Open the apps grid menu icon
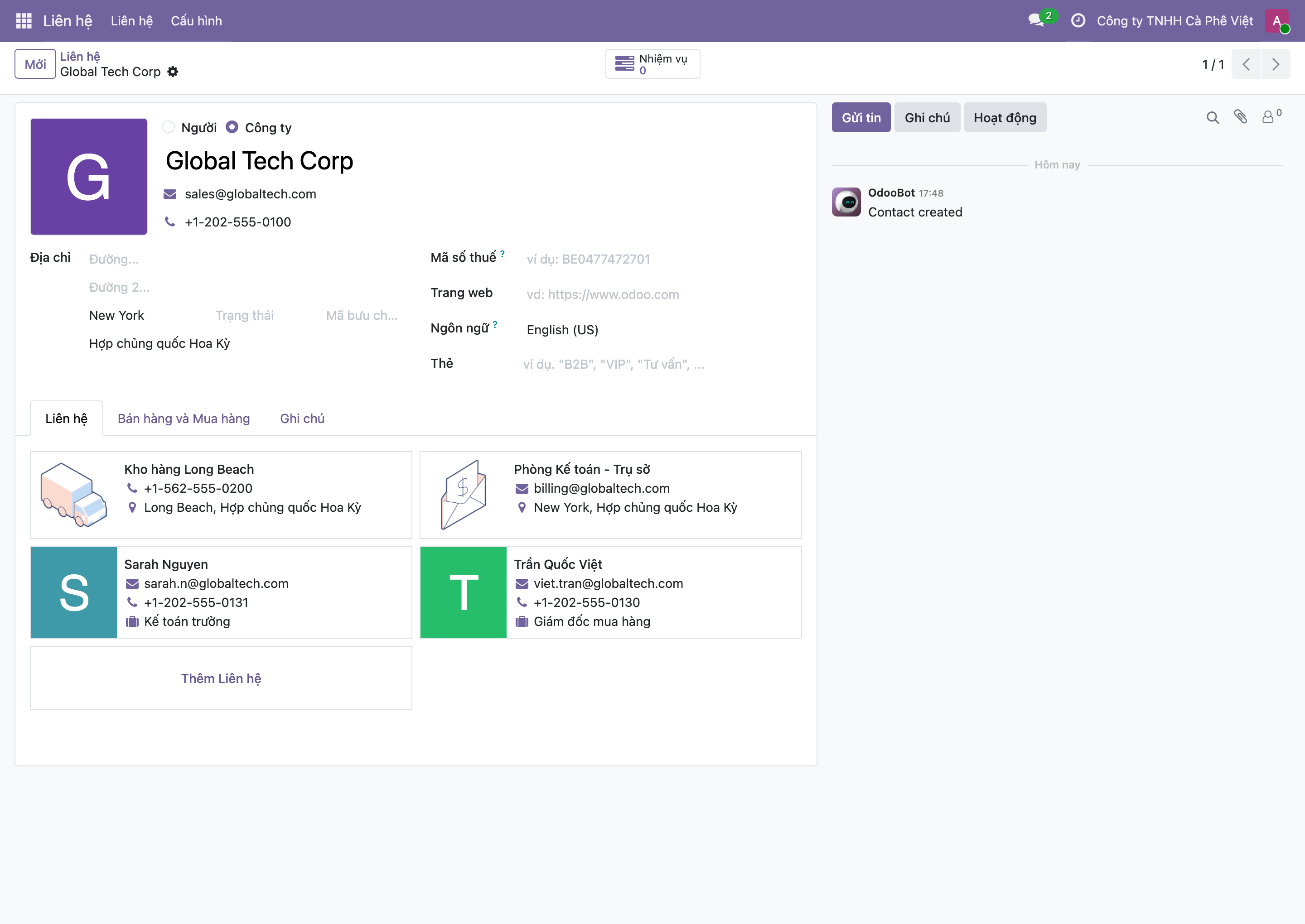The width and height of the screenshot is (1305, 924). 24,21
